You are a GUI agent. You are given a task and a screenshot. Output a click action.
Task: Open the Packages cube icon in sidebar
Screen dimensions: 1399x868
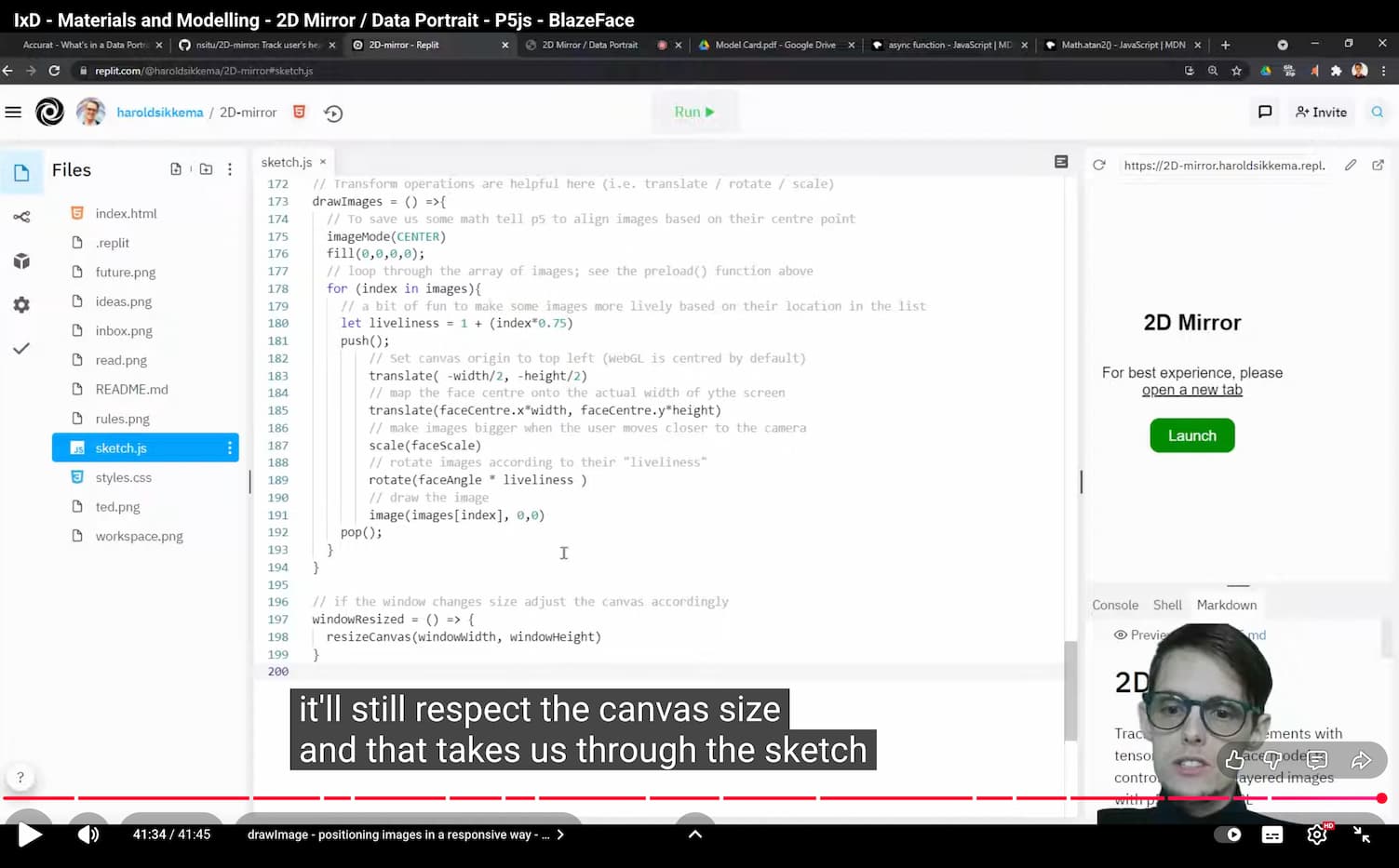21,261
